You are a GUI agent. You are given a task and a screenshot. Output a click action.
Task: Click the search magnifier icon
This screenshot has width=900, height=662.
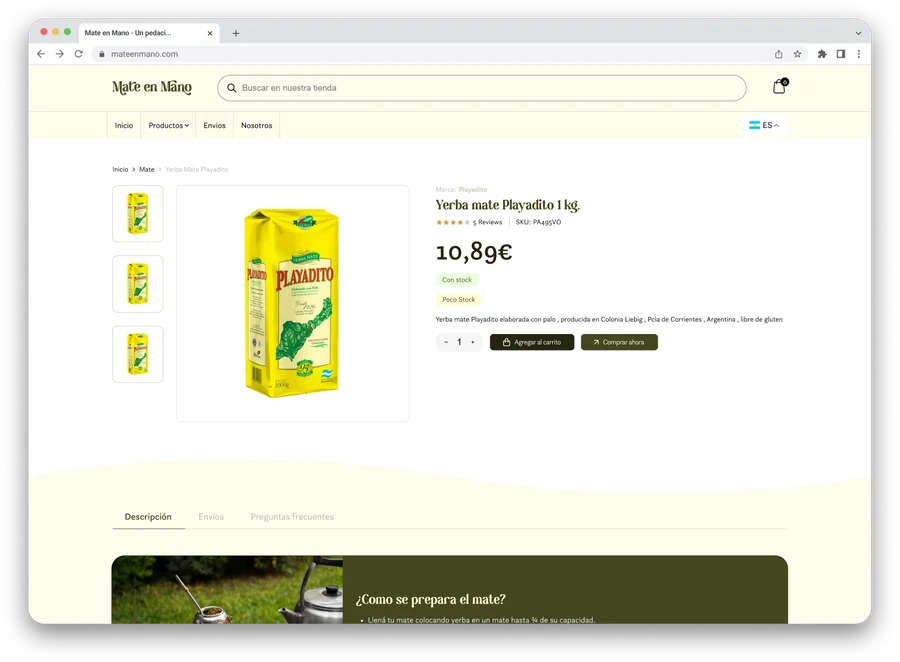click(232, 88)
